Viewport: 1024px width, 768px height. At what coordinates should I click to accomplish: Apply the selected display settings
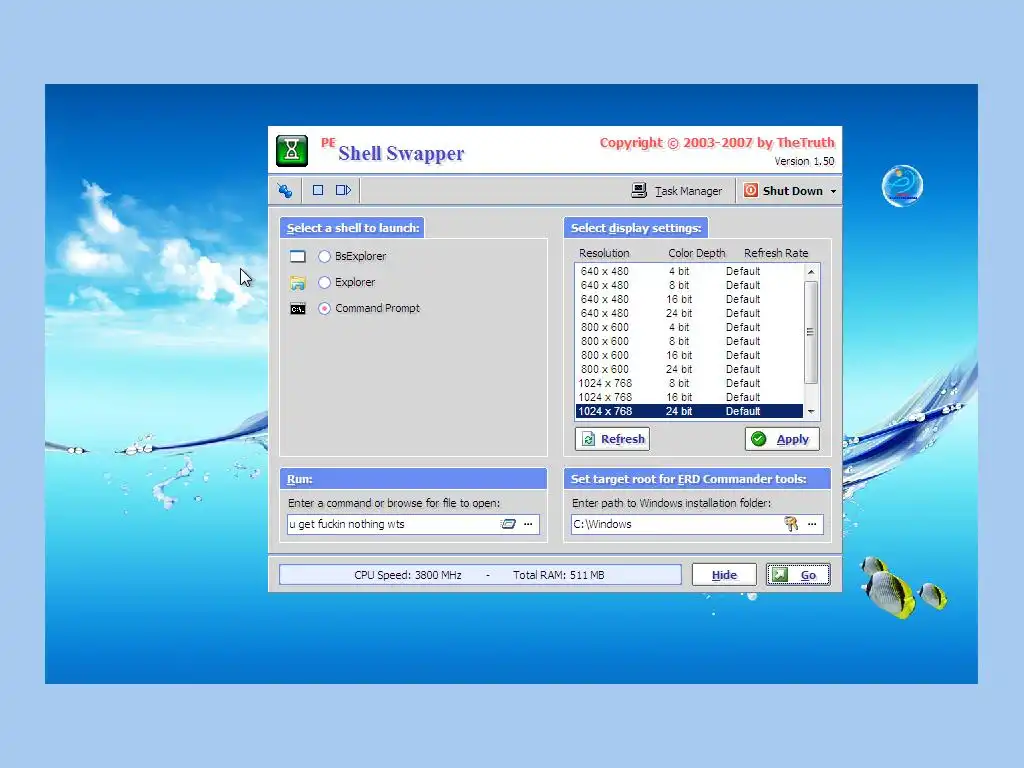tap(782, 439)
